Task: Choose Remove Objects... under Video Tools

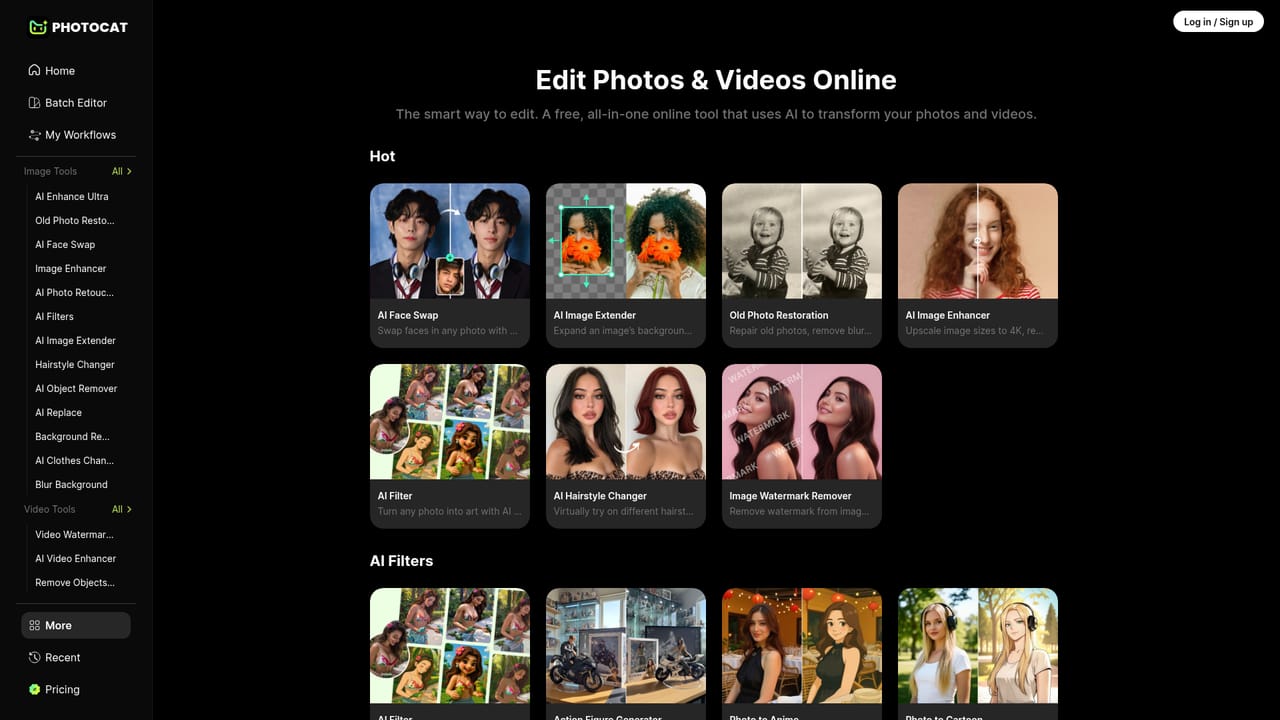Action: [75, 583]
